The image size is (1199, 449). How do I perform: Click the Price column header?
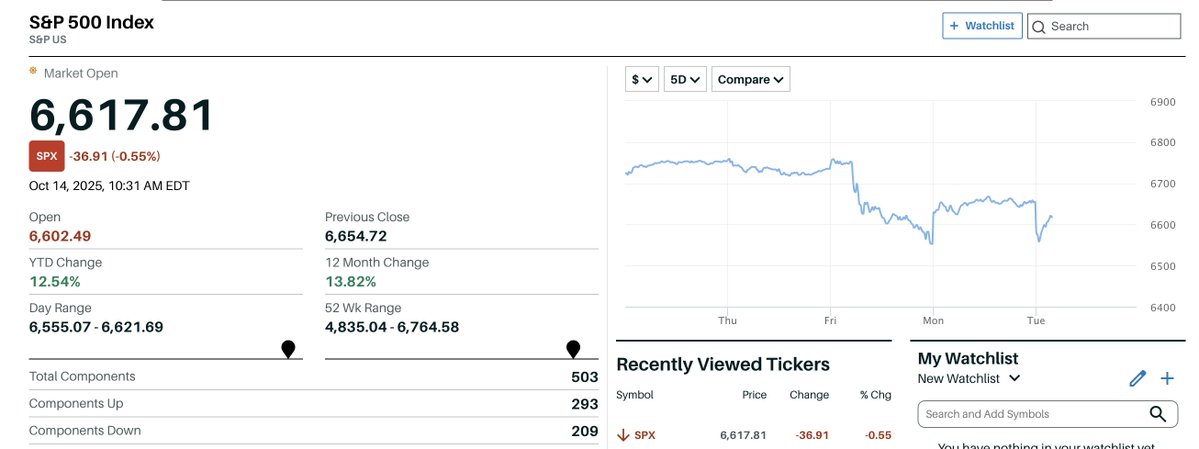point(754,395)
